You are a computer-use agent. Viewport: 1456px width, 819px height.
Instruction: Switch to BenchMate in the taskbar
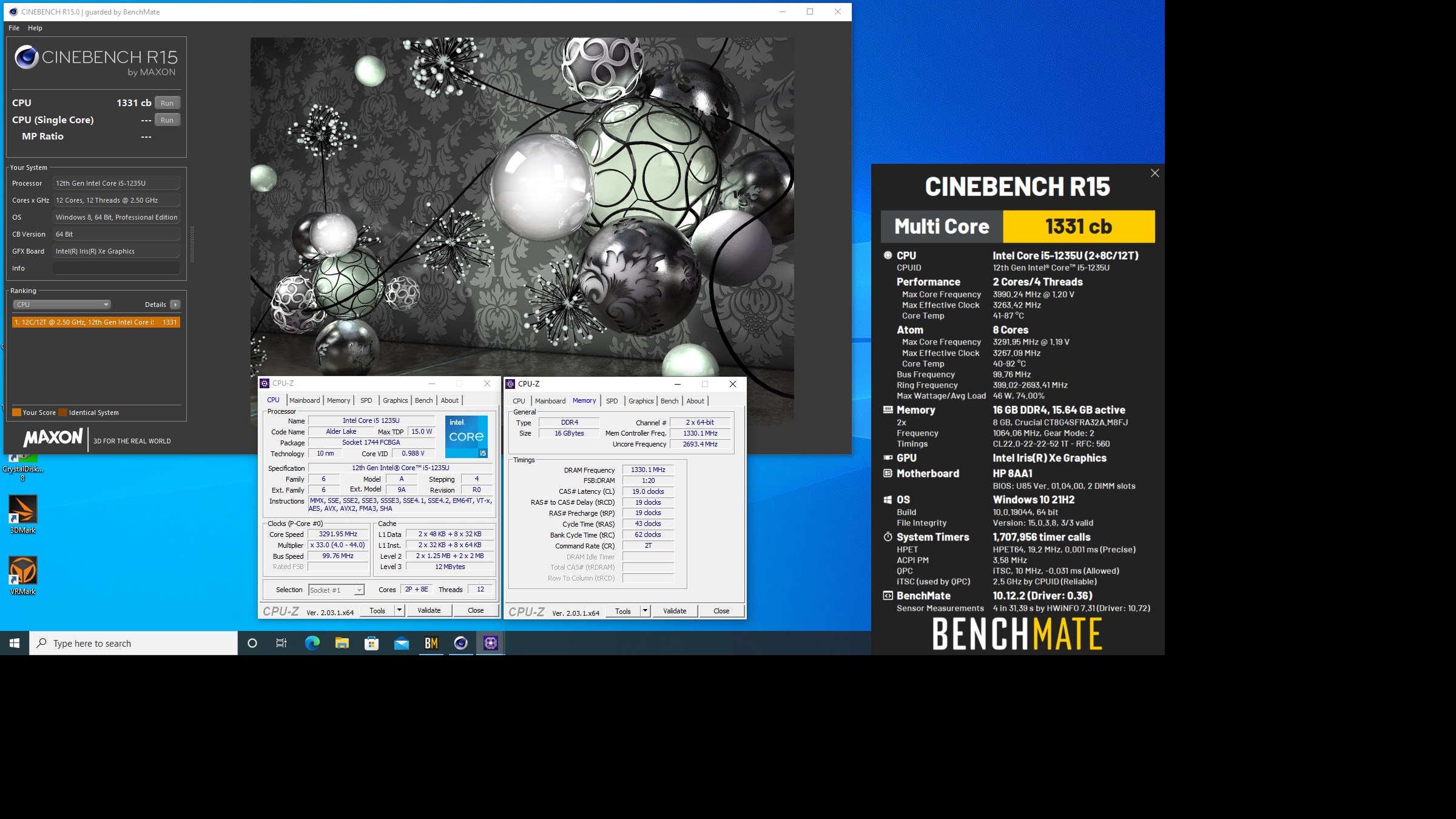pos(431,643)
